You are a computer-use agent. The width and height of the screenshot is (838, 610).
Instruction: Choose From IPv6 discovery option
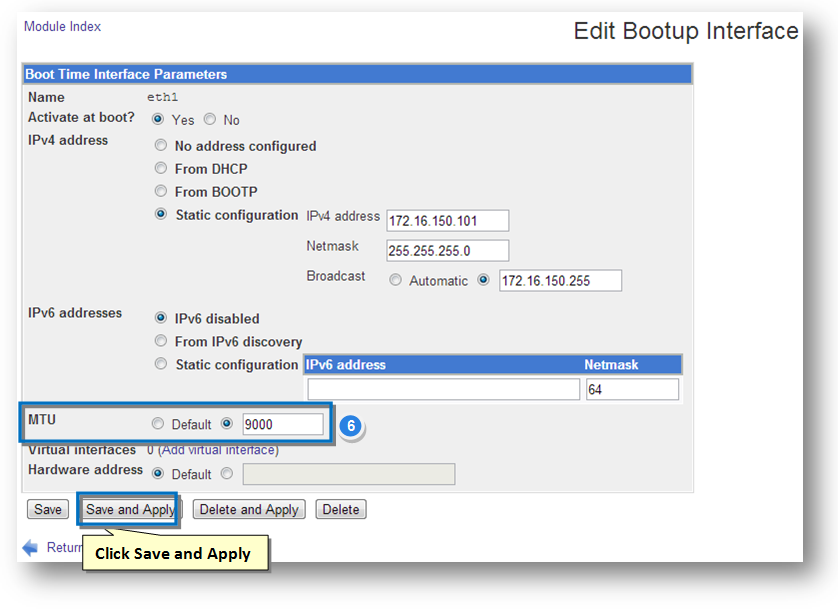tap(160, 341)
